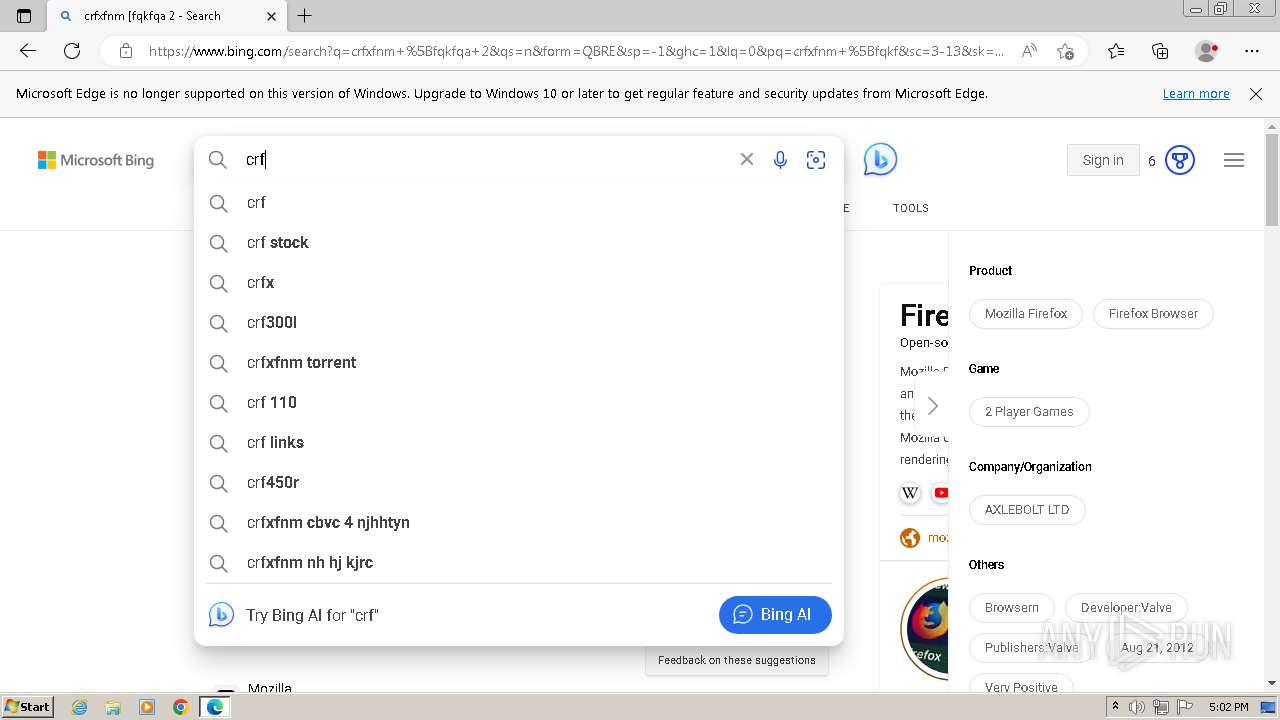1280x720 pixels.
Task: Click the next arrow on Firefox card
Action: tap(932, 405)
